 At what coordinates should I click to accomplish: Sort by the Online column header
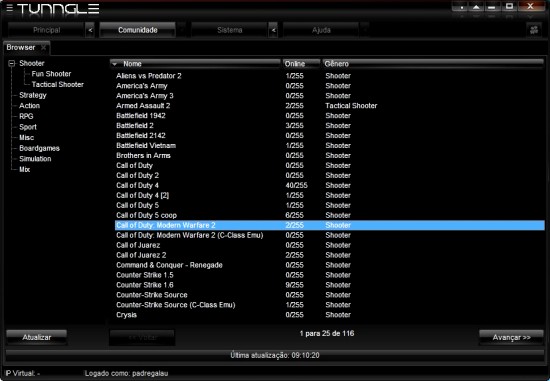point(301,64)
